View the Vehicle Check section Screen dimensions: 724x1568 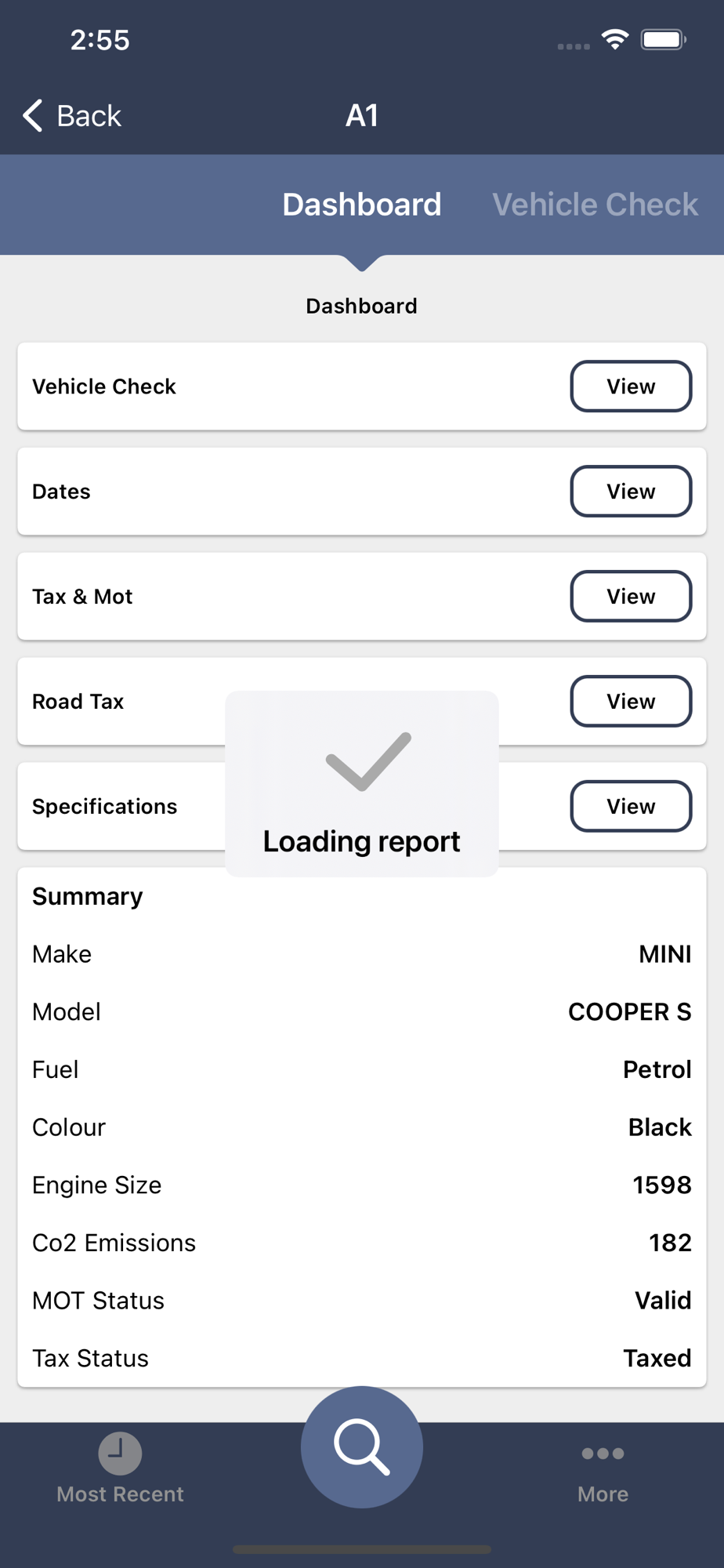(631, 387)
